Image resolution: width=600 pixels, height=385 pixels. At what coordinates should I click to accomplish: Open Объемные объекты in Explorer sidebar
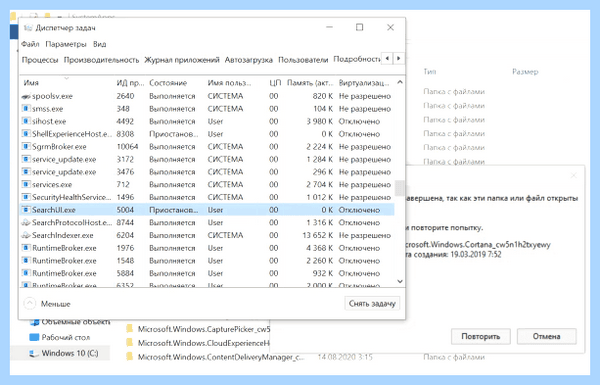(x=76, y=322)
